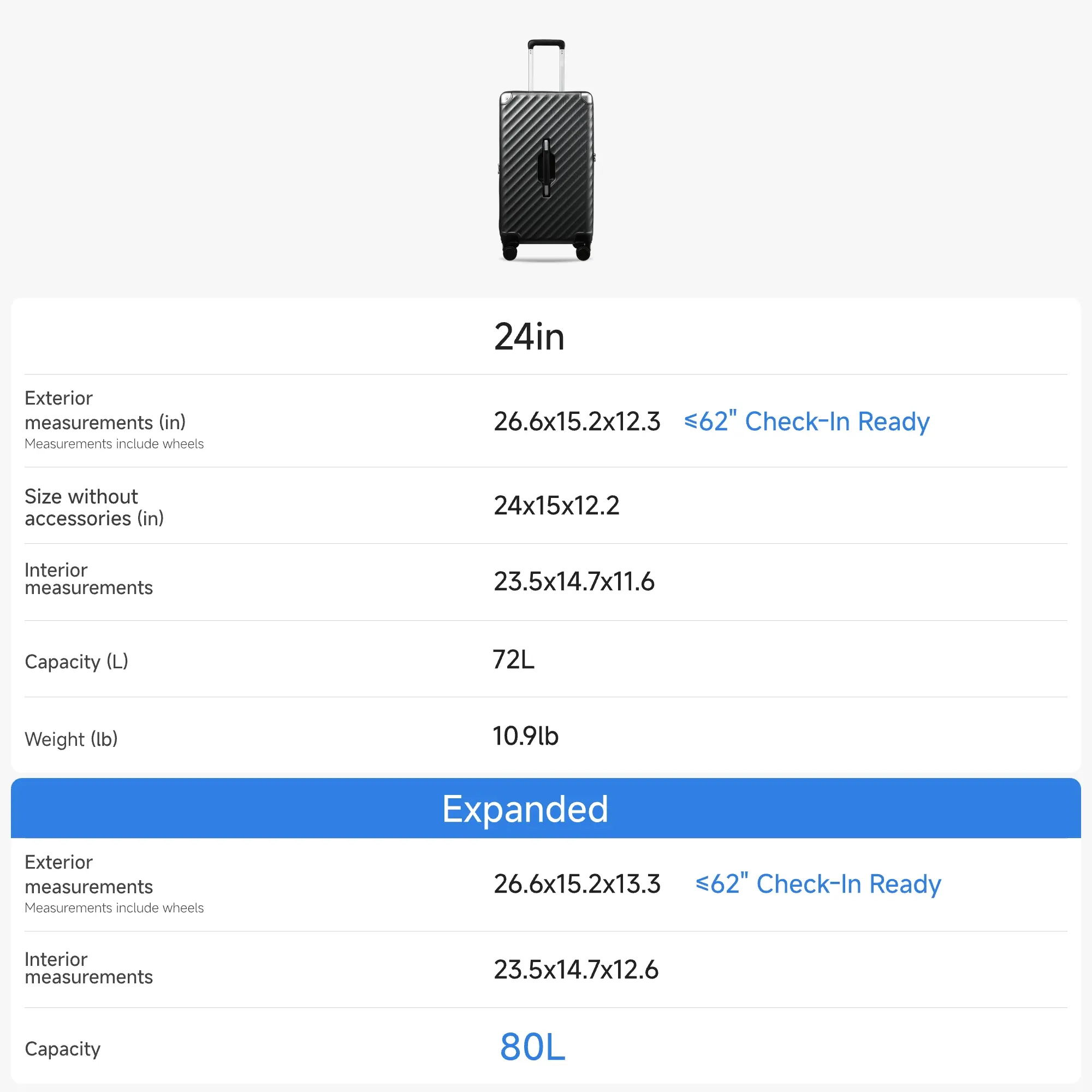
Task: Click Check-In Ready link beside 26.6x15.2x13.3
Action: point(818,884)
